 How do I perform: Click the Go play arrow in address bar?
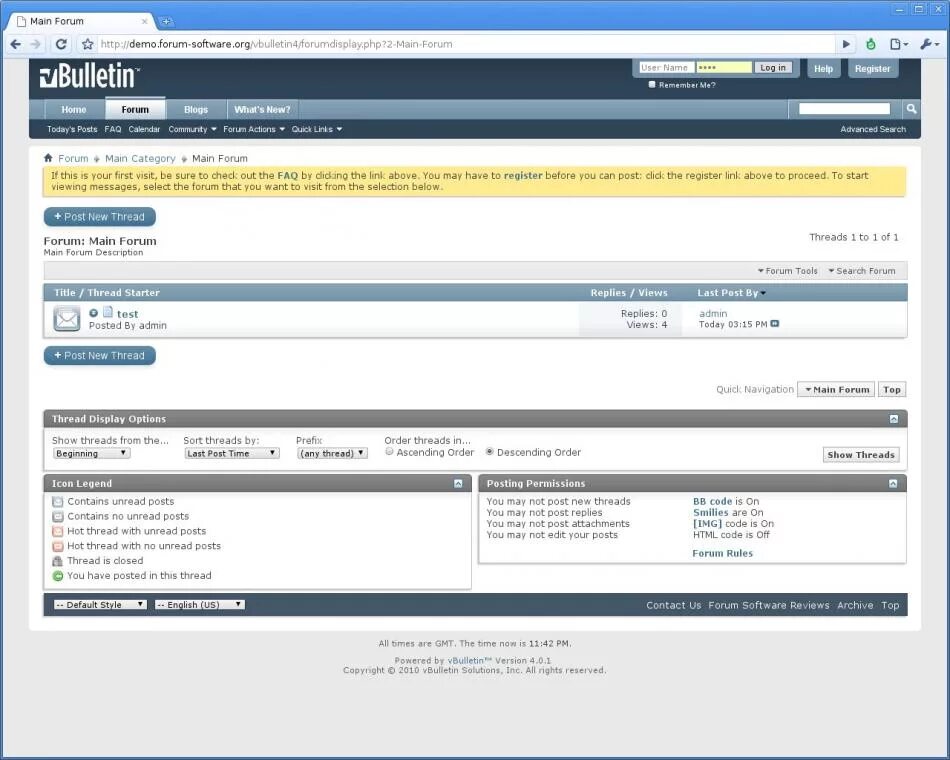[x=846, y=44]
